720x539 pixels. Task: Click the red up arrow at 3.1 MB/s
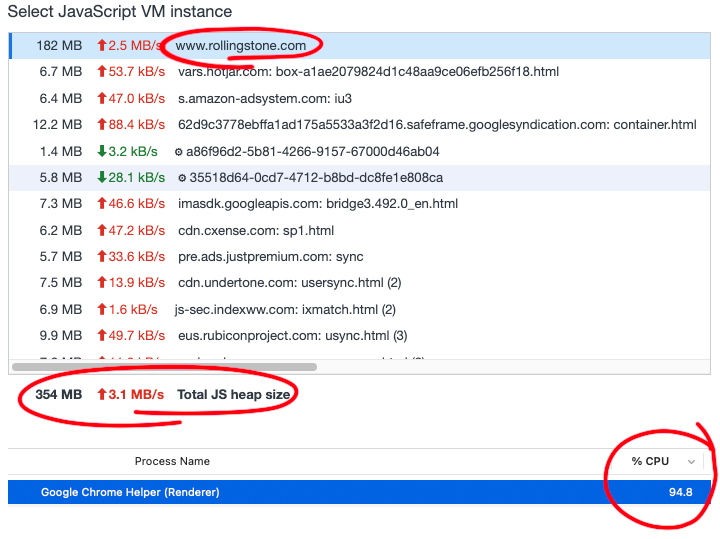click(102, 394)
